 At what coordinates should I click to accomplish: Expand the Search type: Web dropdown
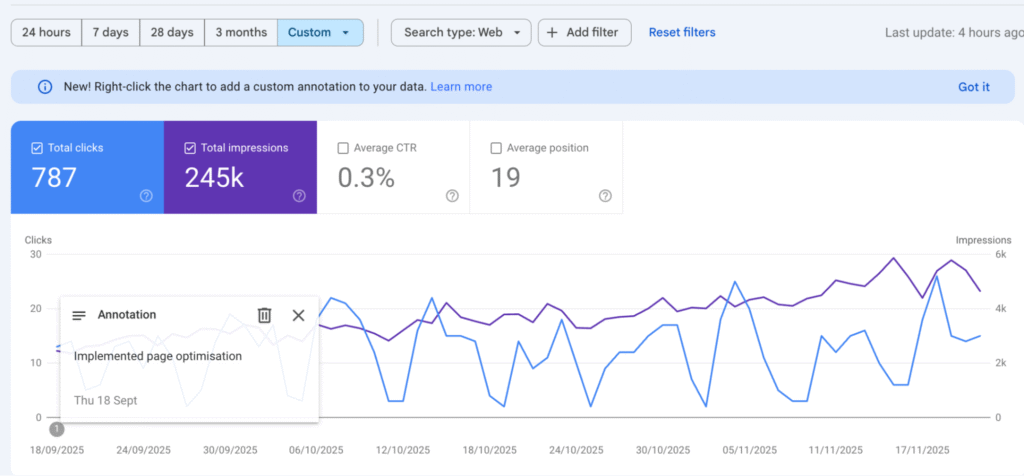(460, 32)
